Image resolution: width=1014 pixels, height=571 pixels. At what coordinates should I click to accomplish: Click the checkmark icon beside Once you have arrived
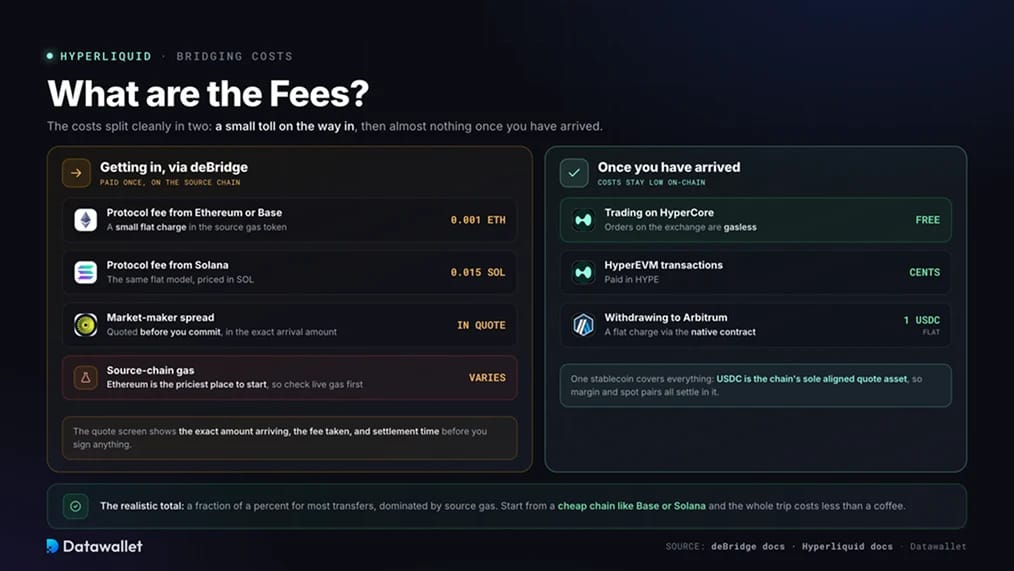tap(574, 173)
